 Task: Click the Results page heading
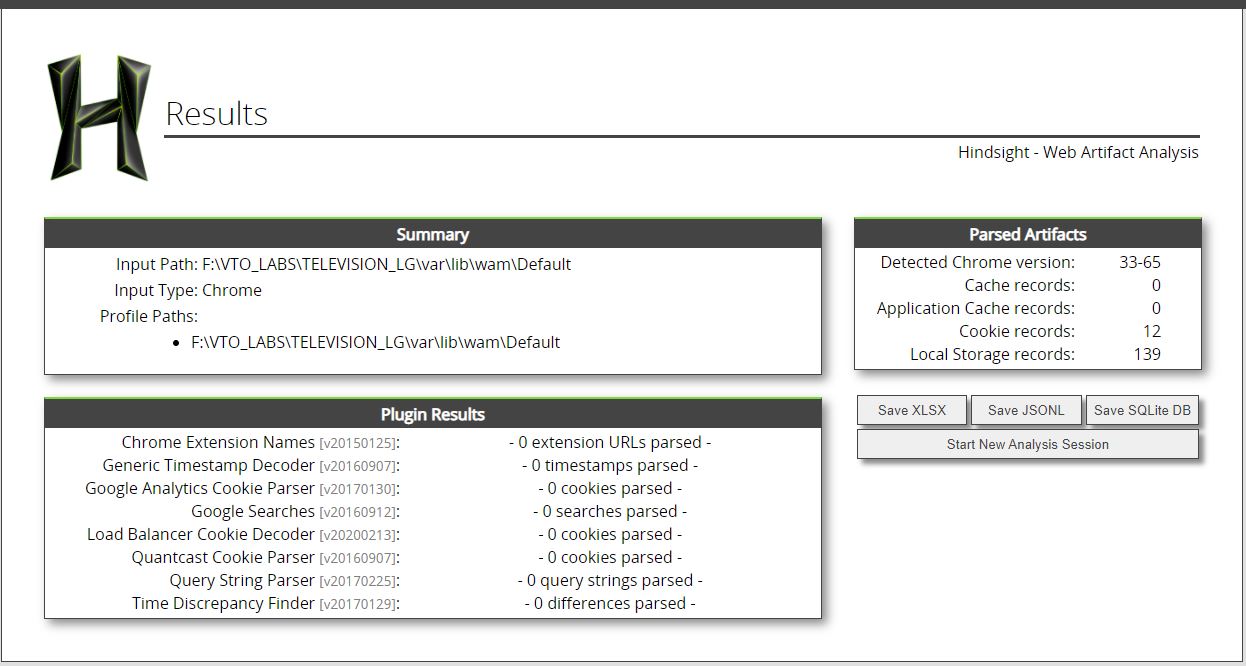[217, 114]
